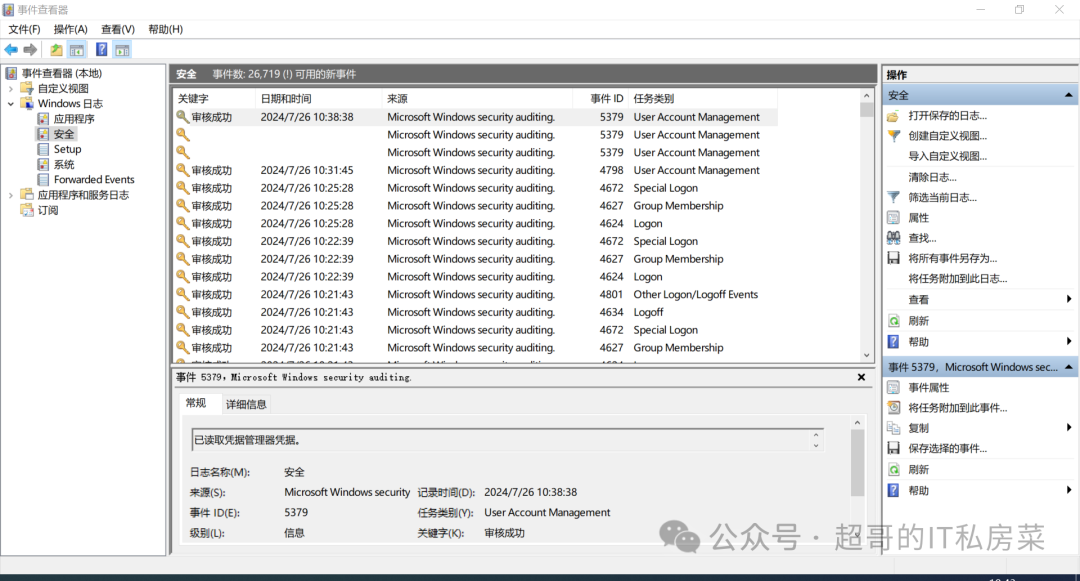Click 清除日志... action
The height and width of the screenshot is (581, 1080).
[932, 177]
